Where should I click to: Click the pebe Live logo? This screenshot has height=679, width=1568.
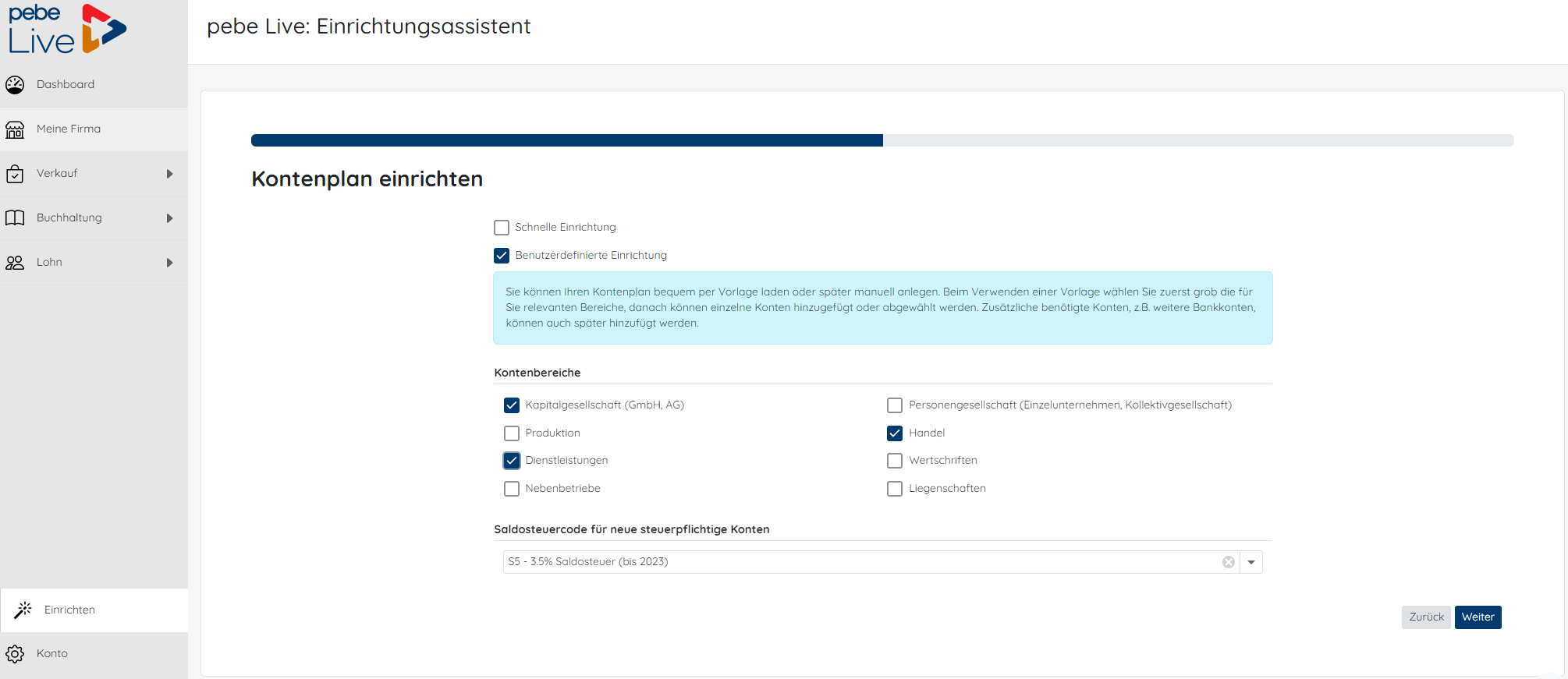tap(67, 30)
